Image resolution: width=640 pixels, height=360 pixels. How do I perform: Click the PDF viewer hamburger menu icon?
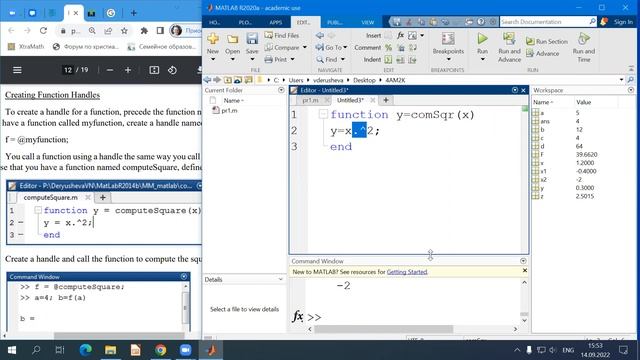coord(17,70)
